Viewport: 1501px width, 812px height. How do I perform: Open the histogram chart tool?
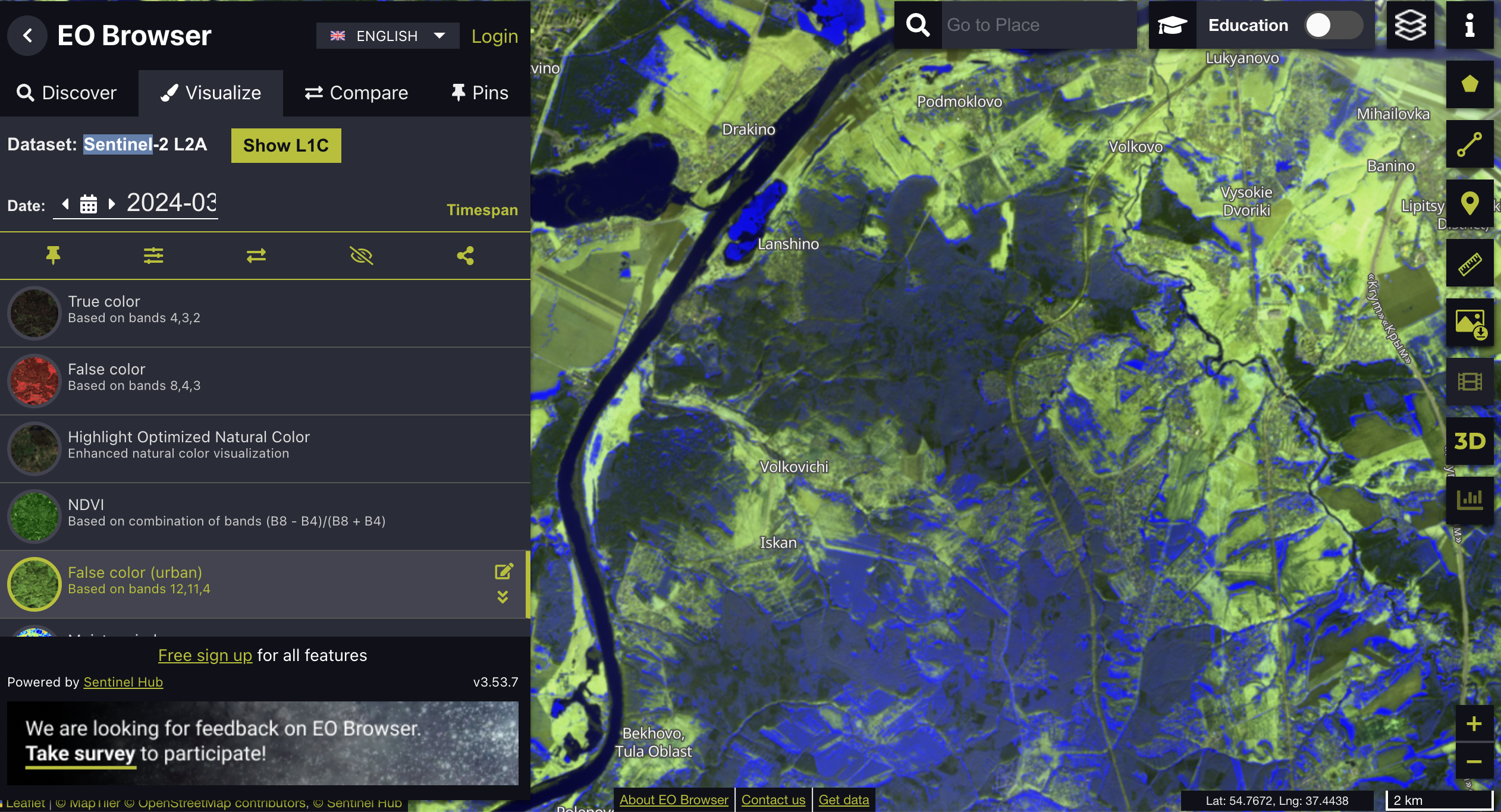click(x=1469, y=501)
